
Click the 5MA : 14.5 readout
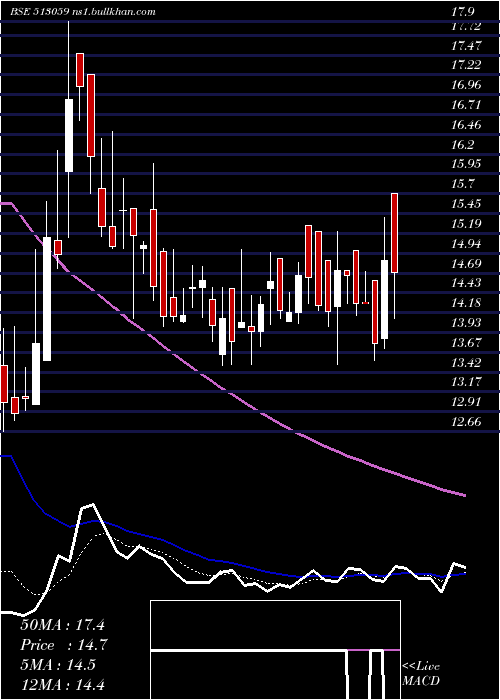[58, 665]
